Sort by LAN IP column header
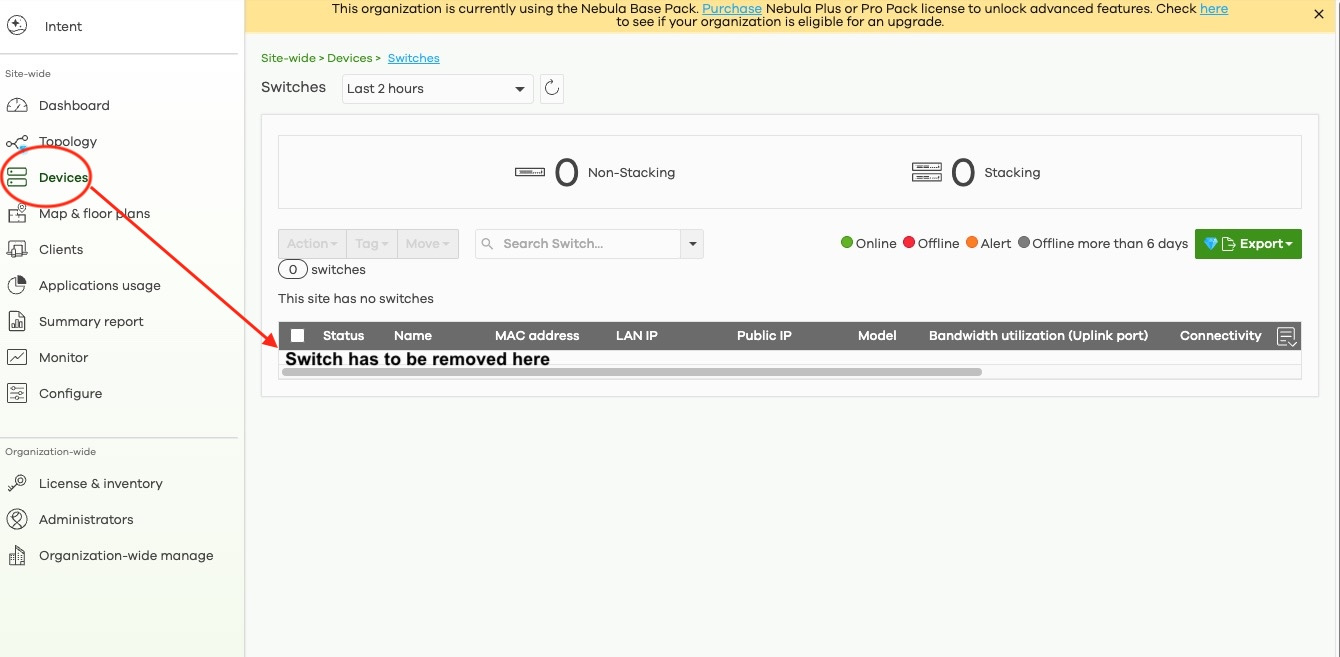1340x657 pixels. coord(637,336)
